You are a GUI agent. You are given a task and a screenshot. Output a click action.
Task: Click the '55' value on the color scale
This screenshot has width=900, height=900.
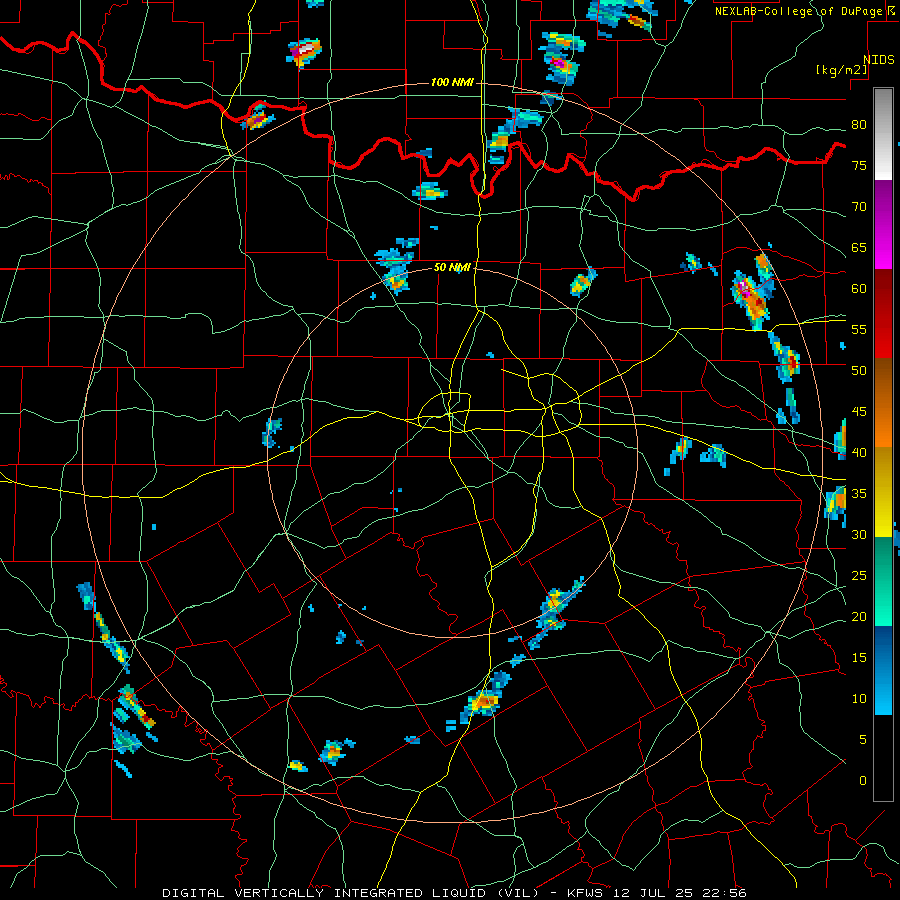pyautogui.click(x=859, y=330)
